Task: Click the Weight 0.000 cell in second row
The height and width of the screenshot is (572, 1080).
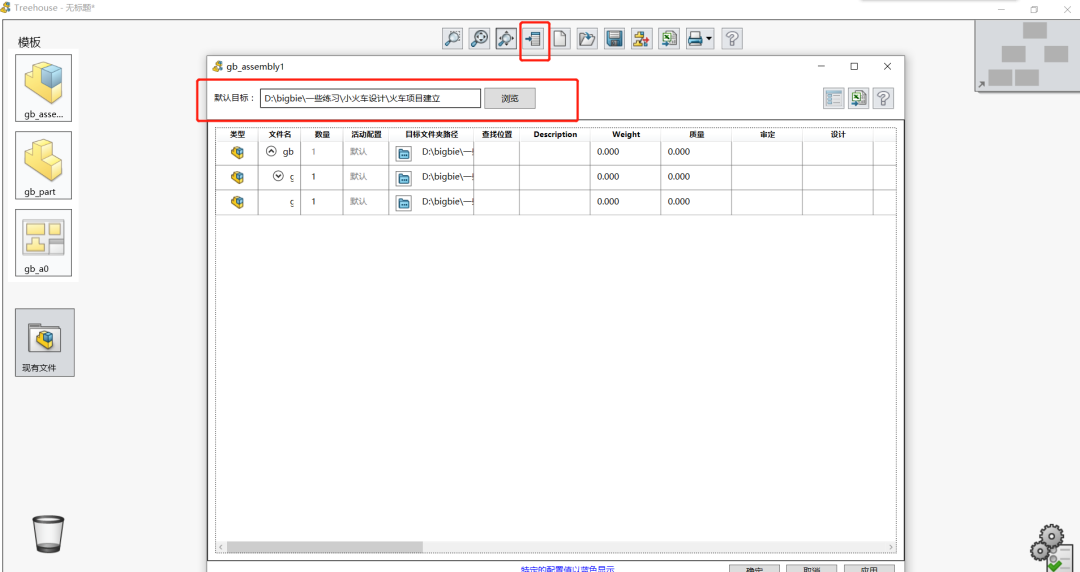Action: [x=625, y=177]
